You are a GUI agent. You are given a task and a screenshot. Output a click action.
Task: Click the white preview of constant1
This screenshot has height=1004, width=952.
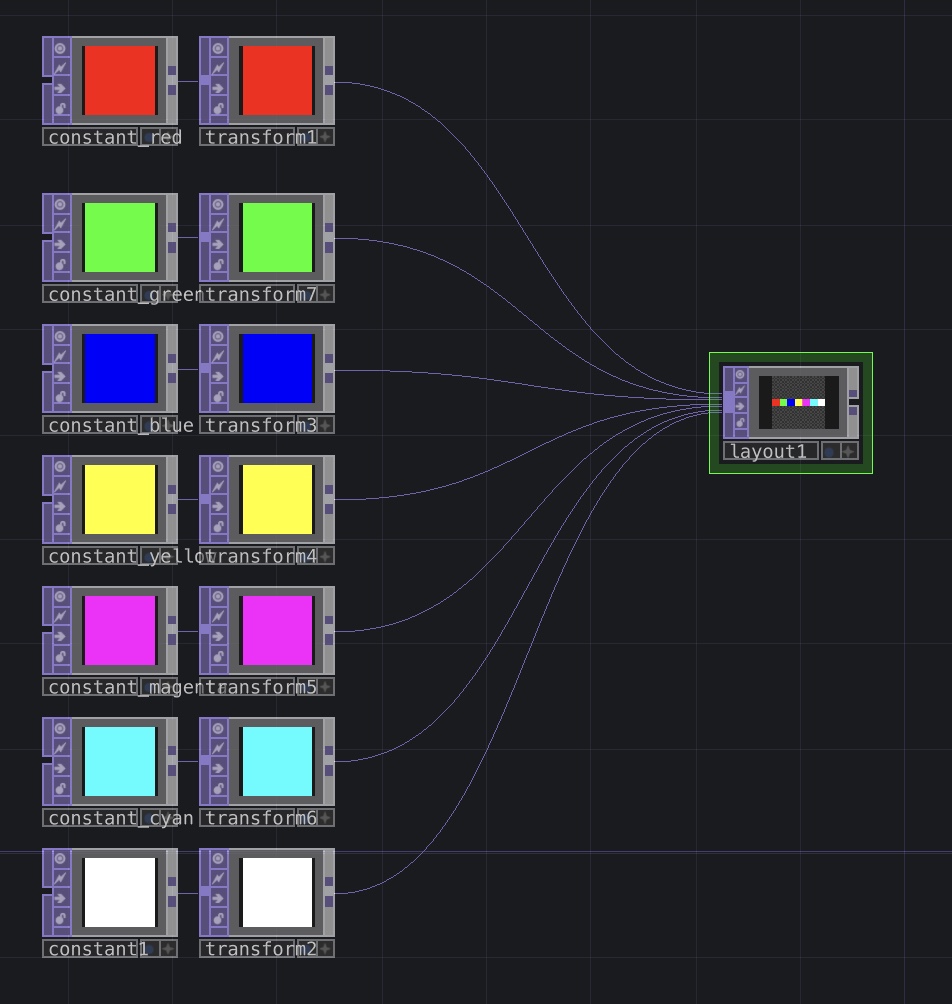point(120,892)
